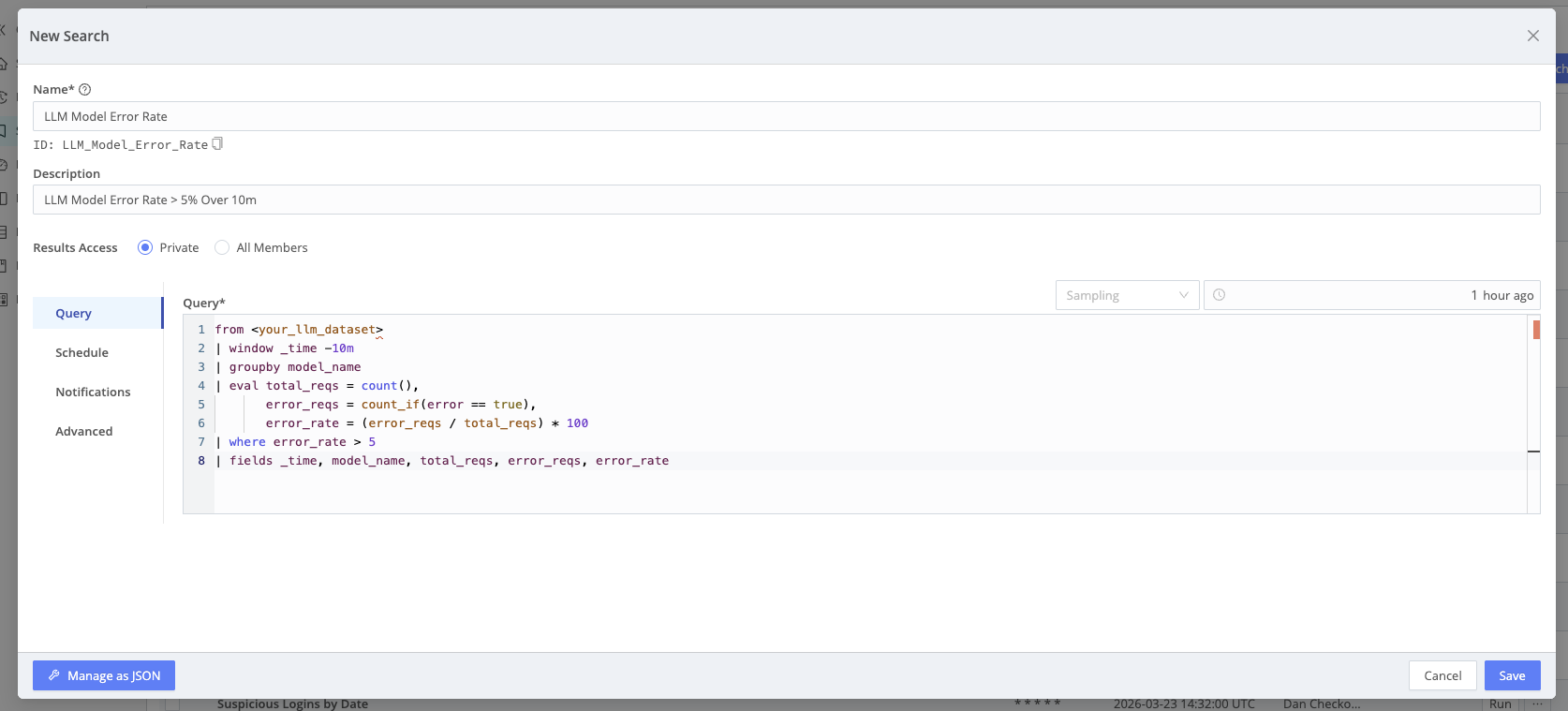Click query line '| window _time -10m'
The width and height of the screenshot is (1568, 711).
tap(285, 348)
